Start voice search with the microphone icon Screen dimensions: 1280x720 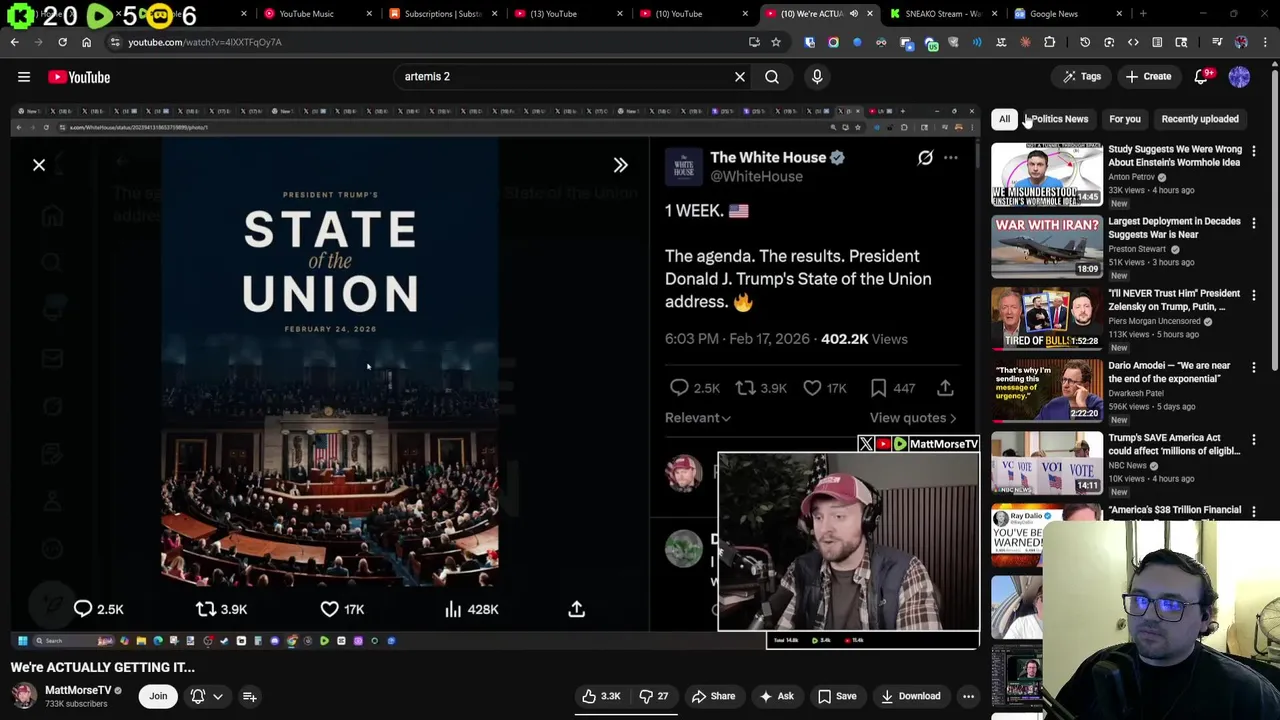tap(817, 77)
